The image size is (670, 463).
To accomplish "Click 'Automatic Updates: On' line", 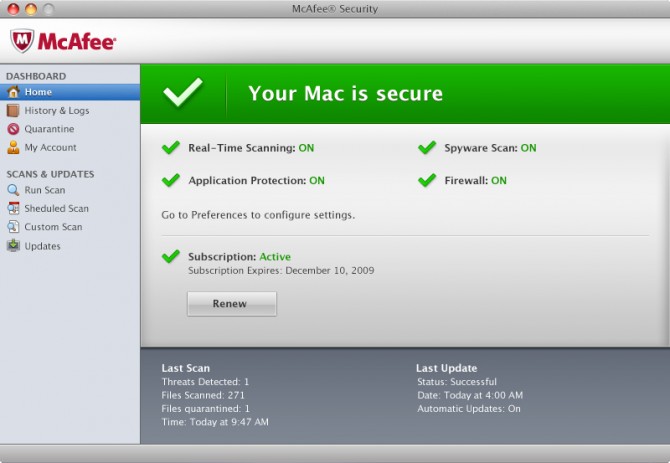I will click(x=469, y=409).
